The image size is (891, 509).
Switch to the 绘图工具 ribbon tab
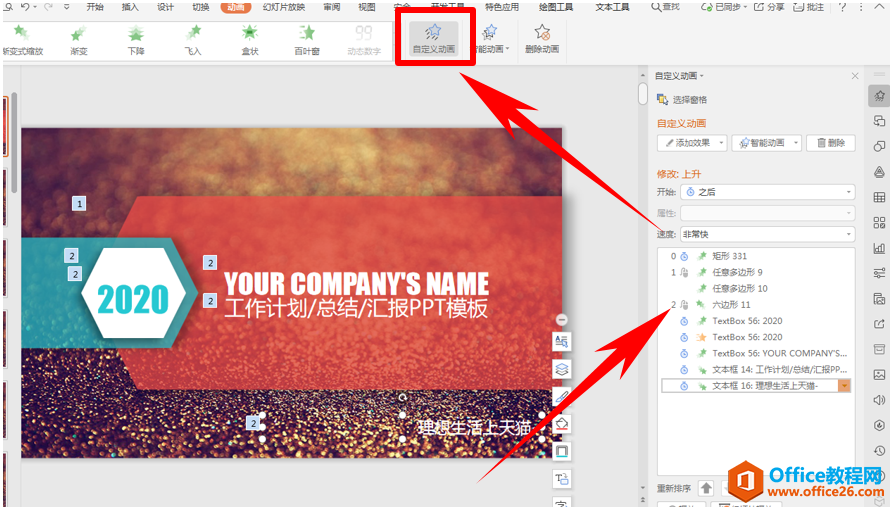coord(556,7)
